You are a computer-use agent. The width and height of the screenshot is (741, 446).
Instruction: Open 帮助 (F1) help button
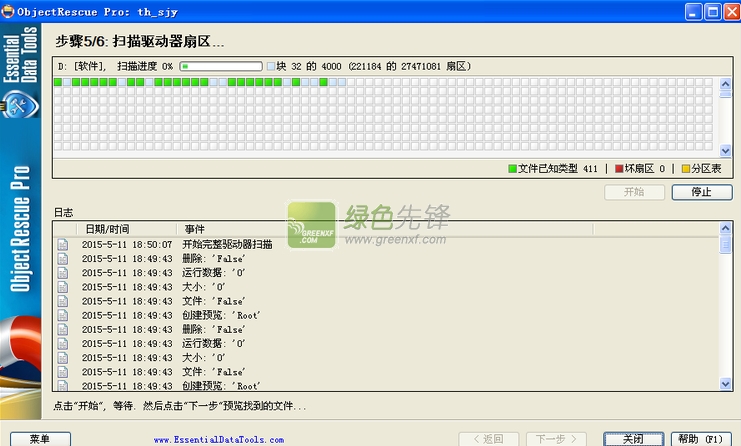coord(701,439)
